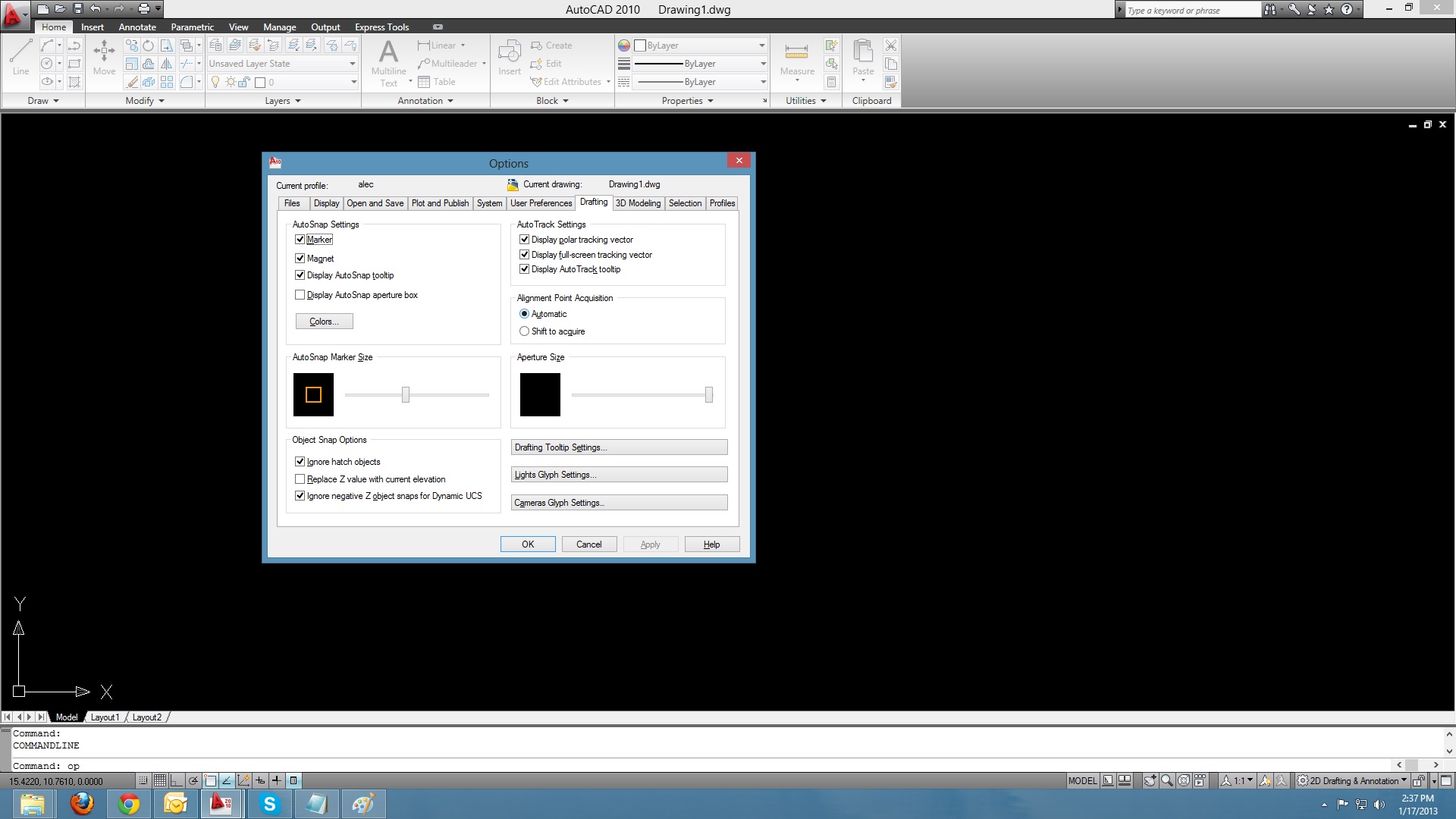Enable Replace Z value with current elevation
The image size is (1456, 819).
300,479
